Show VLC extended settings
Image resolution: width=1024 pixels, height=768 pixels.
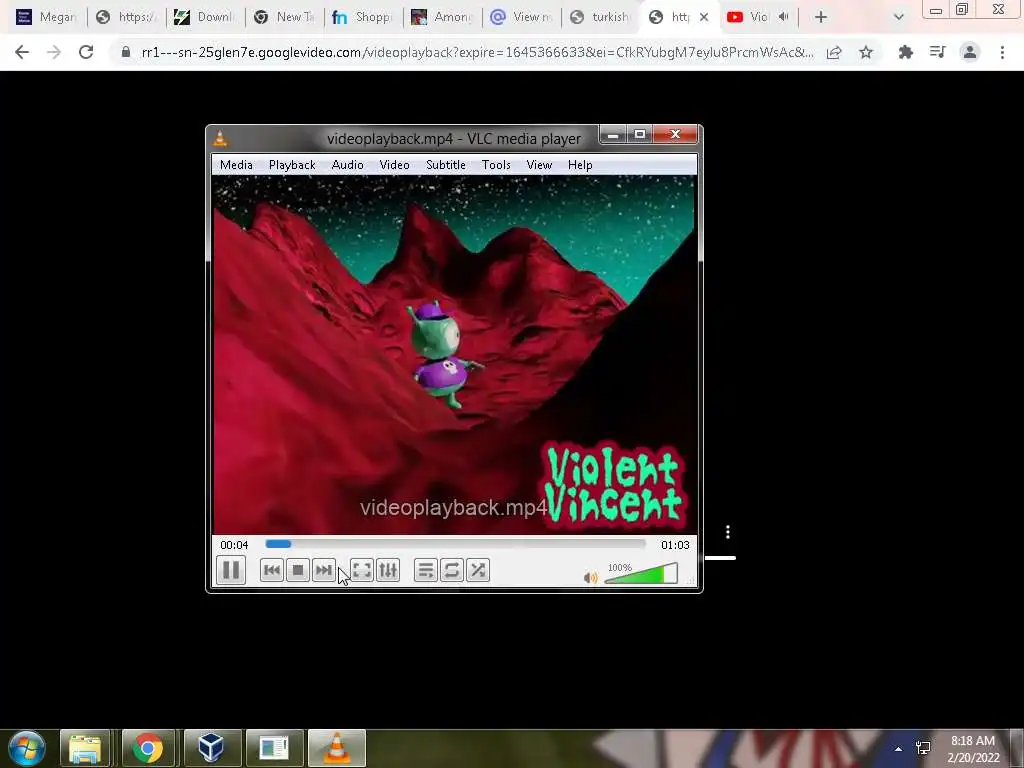tap(388, 571)
